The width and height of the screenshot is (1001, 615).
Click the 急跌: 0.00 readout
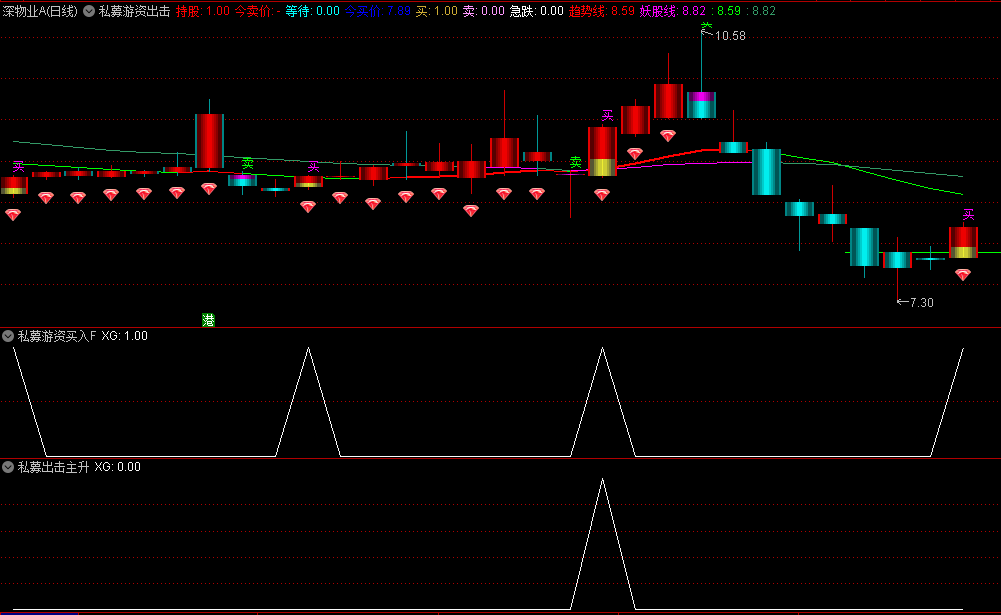pos(536,11)
